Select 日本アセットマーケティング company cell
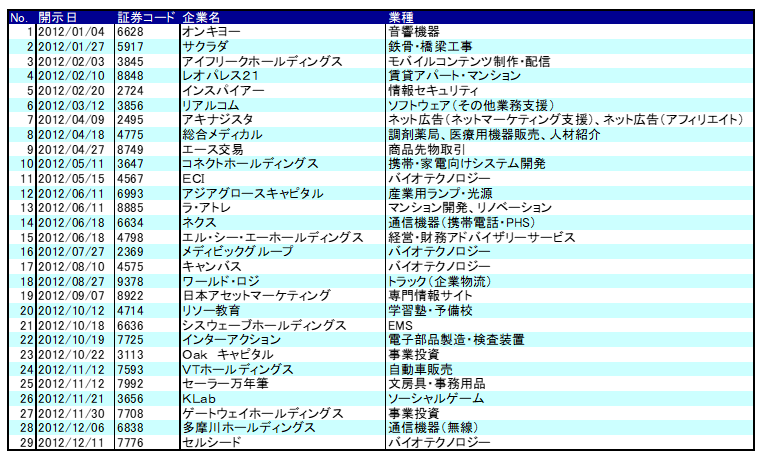Image resolution: width=763 pixels, height=458 pixels. pos(256,295)
